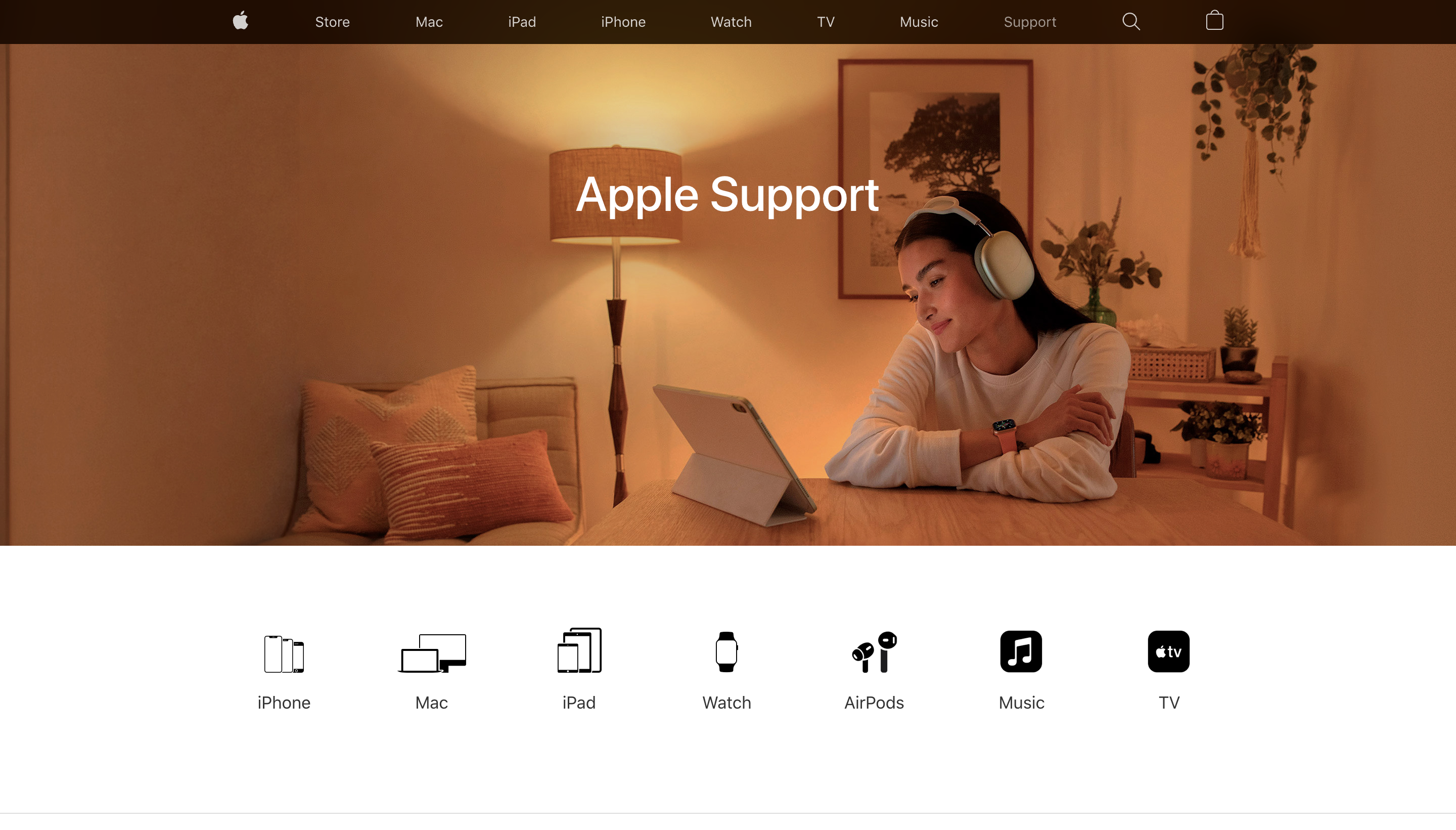
Task: Click the iPhone support icon
Action: pos(283,650)
